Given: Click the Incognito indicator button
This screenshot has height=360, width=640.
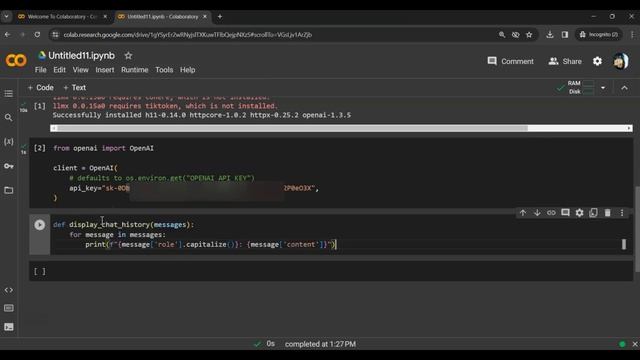Looking at the screenshot, I should click(x=599, y=35).
